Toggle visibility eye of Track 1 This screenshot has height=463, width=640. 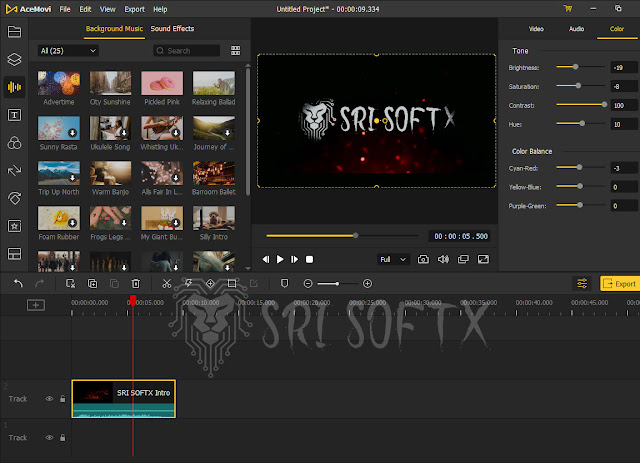click(49, 437)
